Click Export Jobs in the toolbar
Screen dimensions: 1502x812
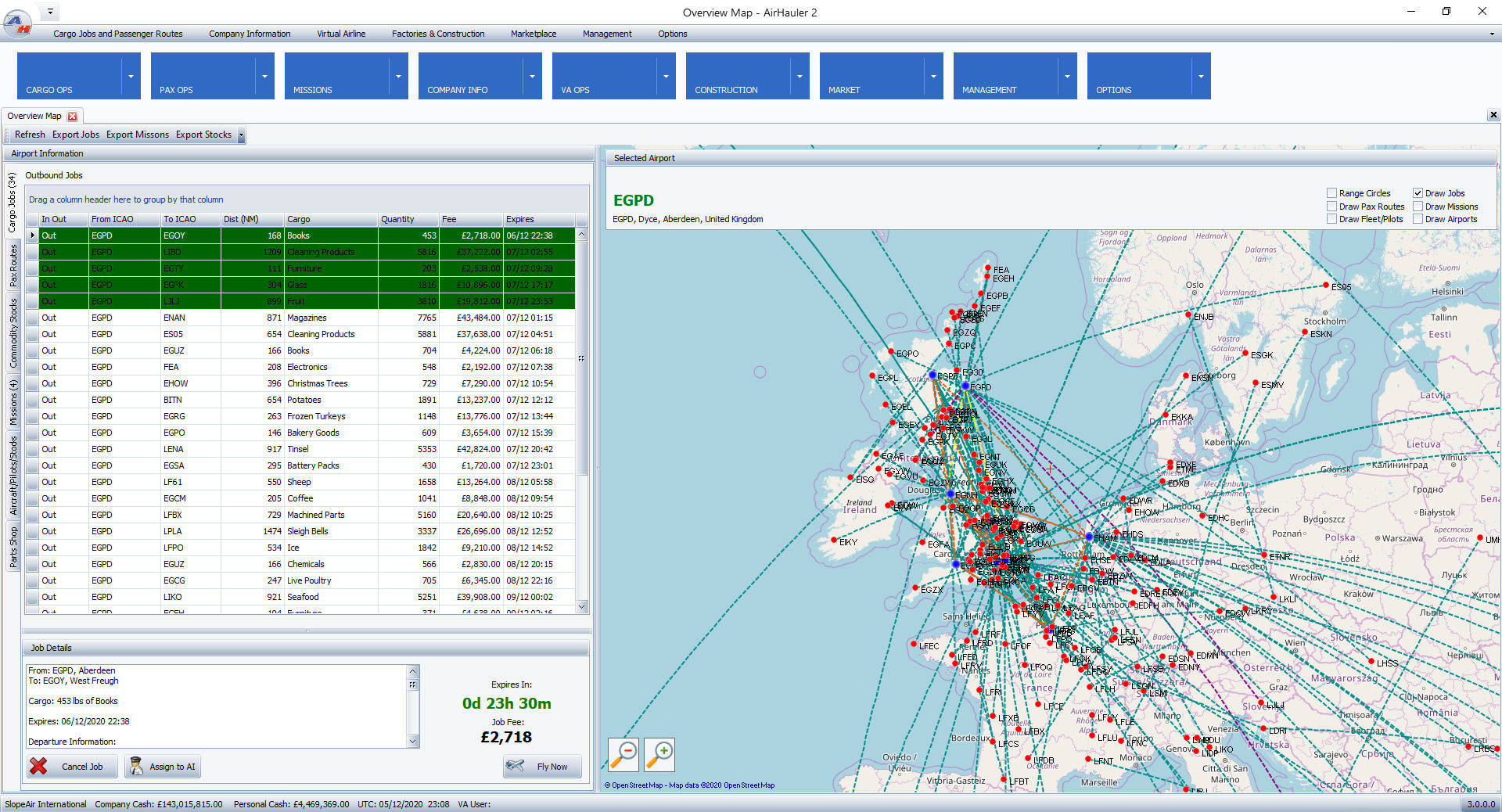point(76,135)
